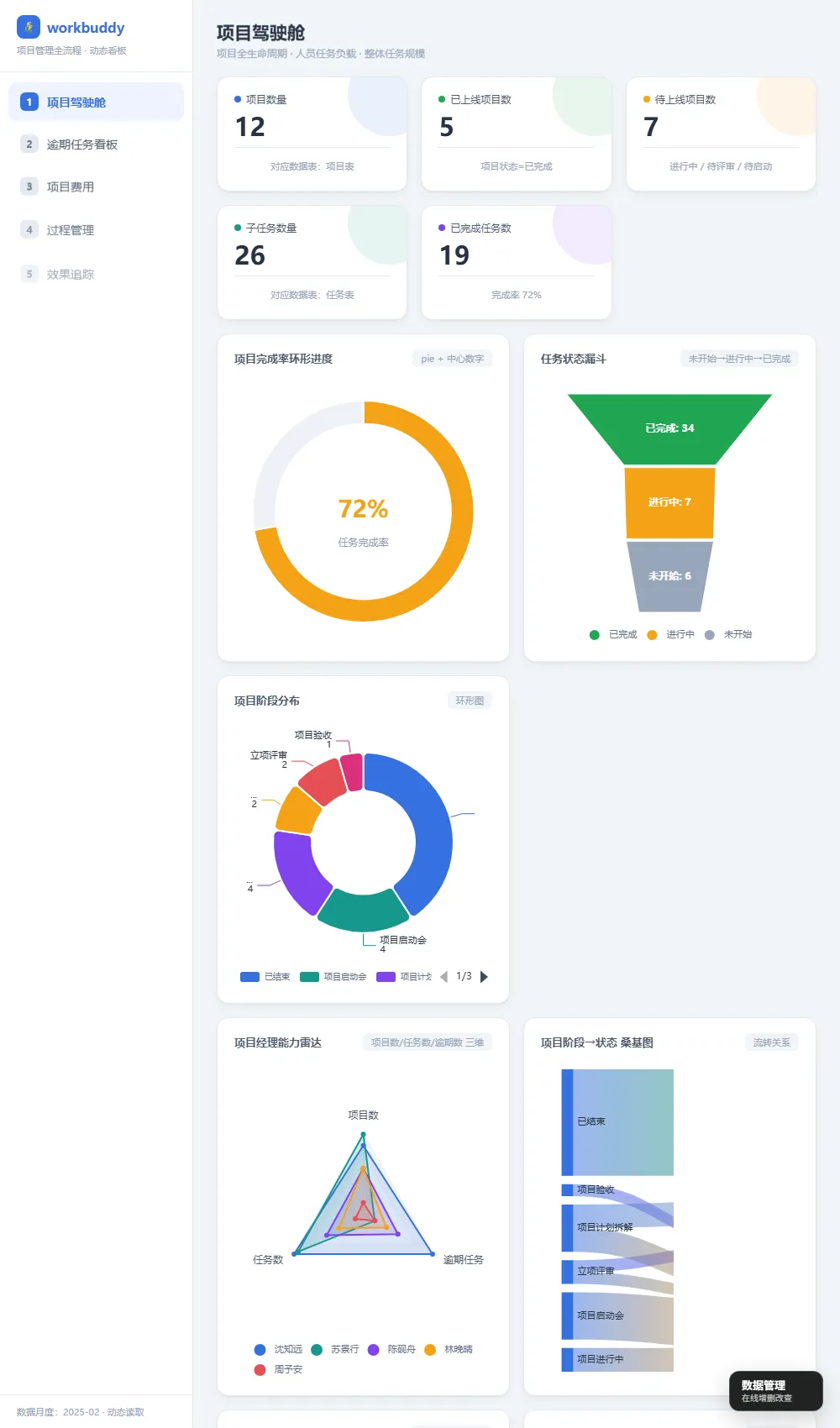Toggle 已完成 legend in funnel chart
840x1428 pixels.
(x=613, y=634)
